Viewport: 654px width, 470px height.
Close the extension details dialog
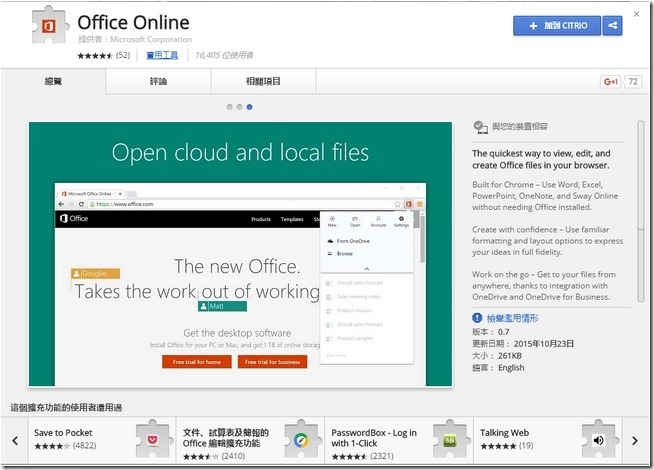636,14
